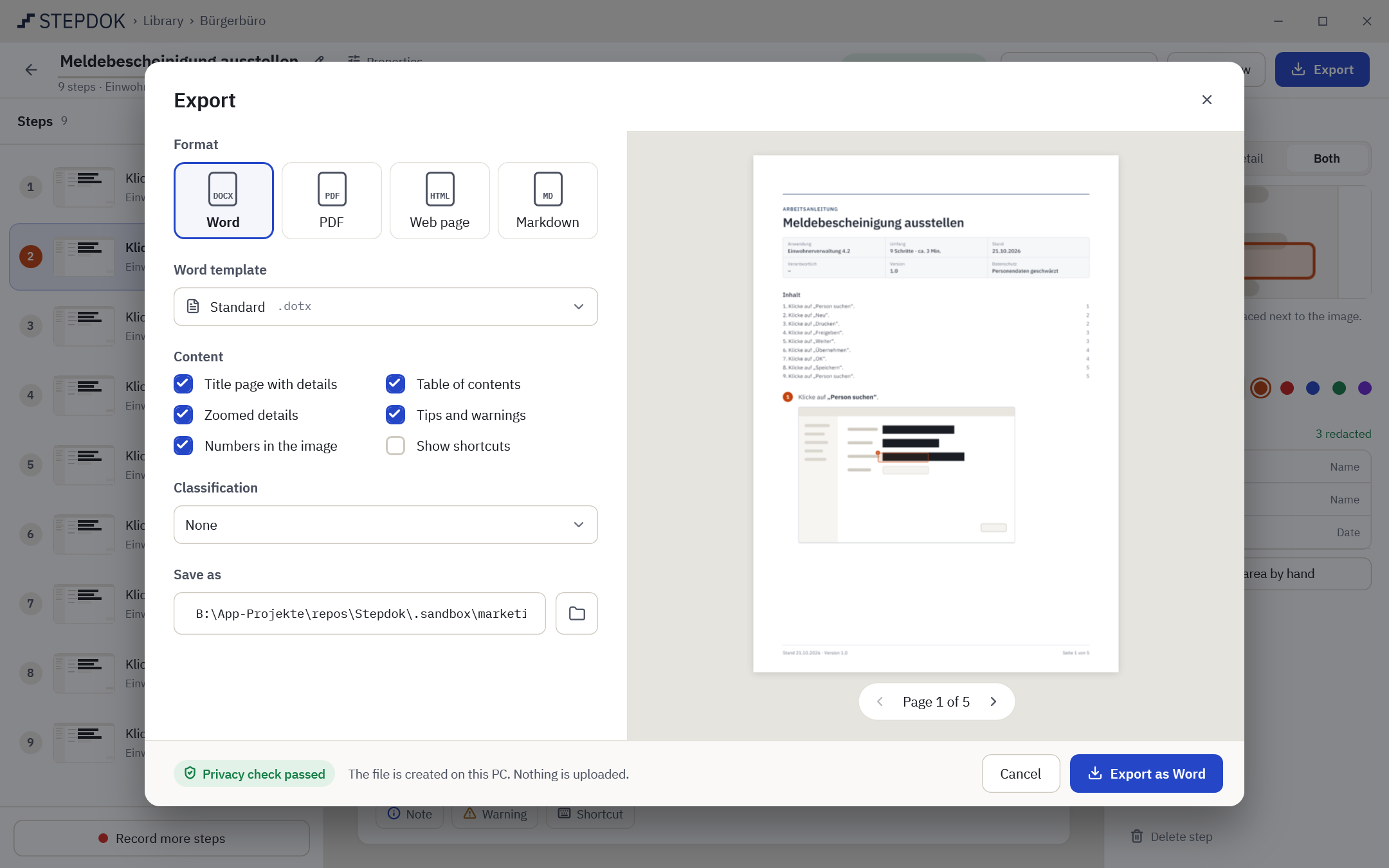Select the orange color swatch
The height and width of the screenshot is (868, 1389).
1260,388
